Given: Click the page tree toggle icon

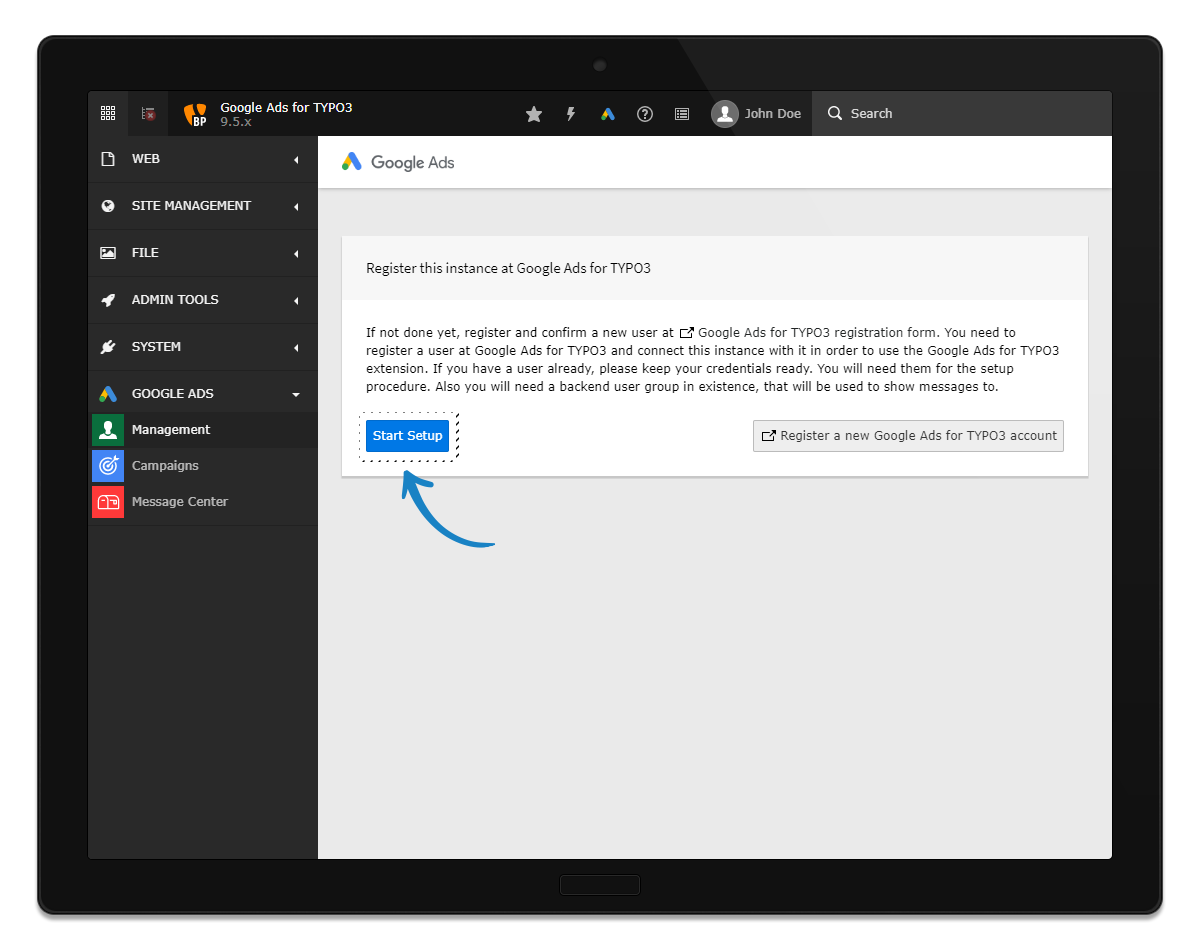Looking at the screenshot, I should (x=148, y=114).
